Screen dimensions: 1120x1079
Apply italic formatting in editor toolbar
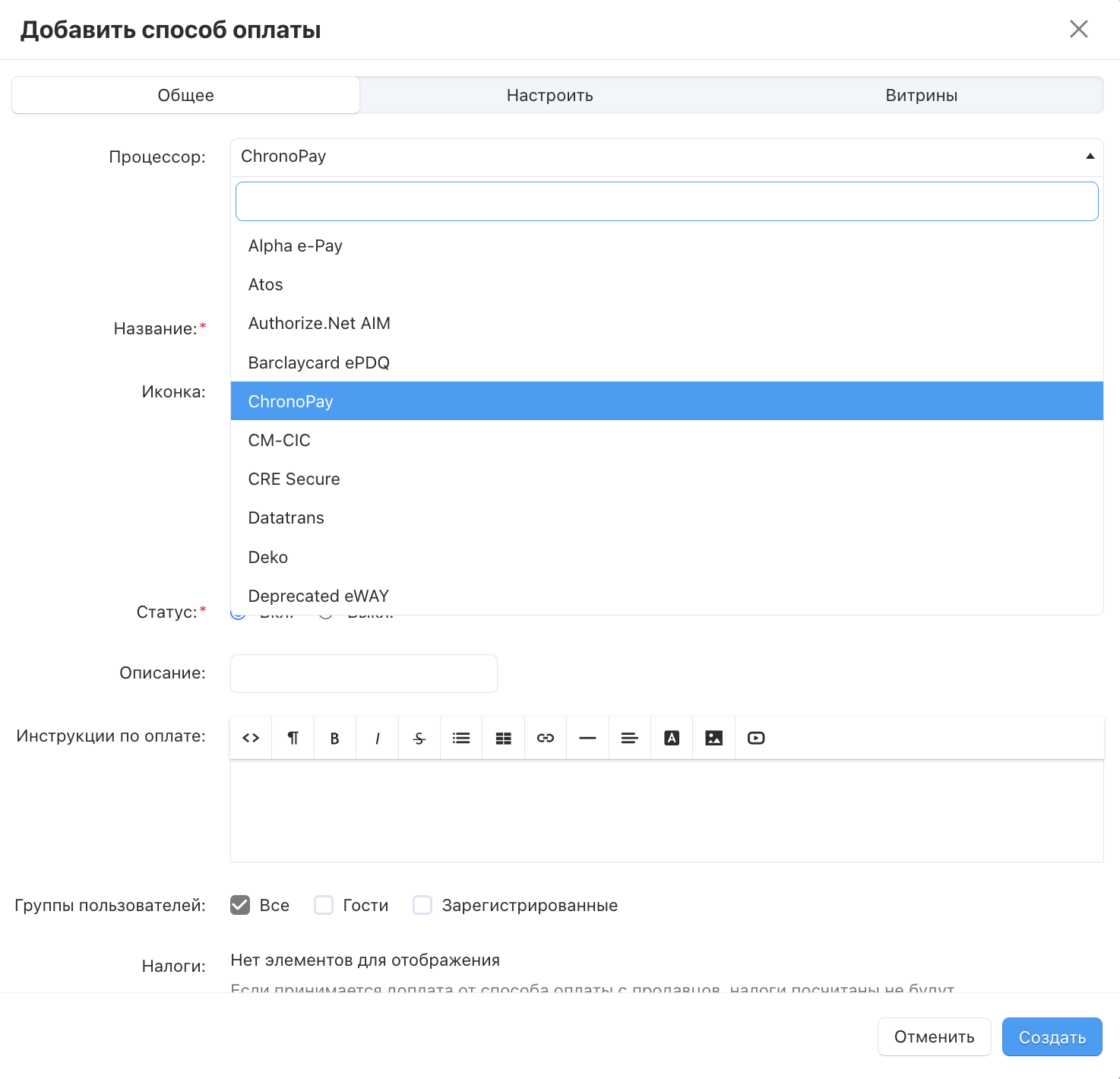(377, 738)
